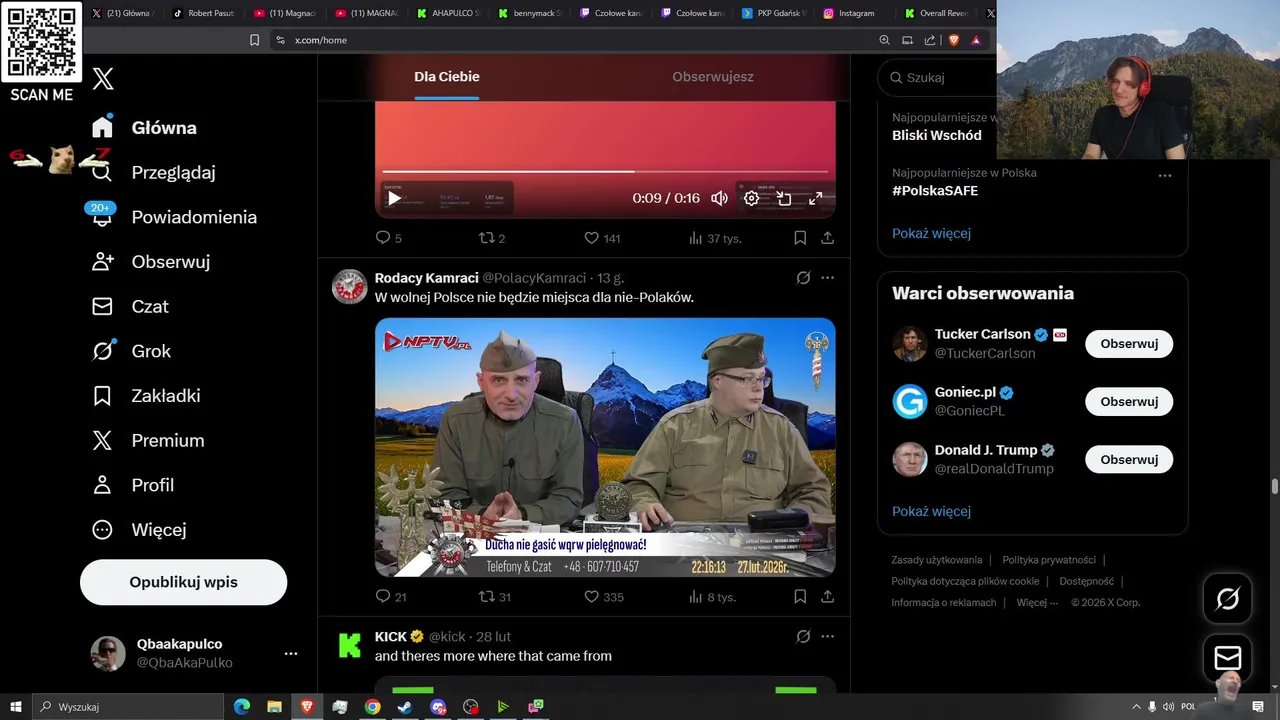This screenshot has height=720, width=1280.
Task: Open the NPTV video thumbnail
Action: (x=605, y=447)
